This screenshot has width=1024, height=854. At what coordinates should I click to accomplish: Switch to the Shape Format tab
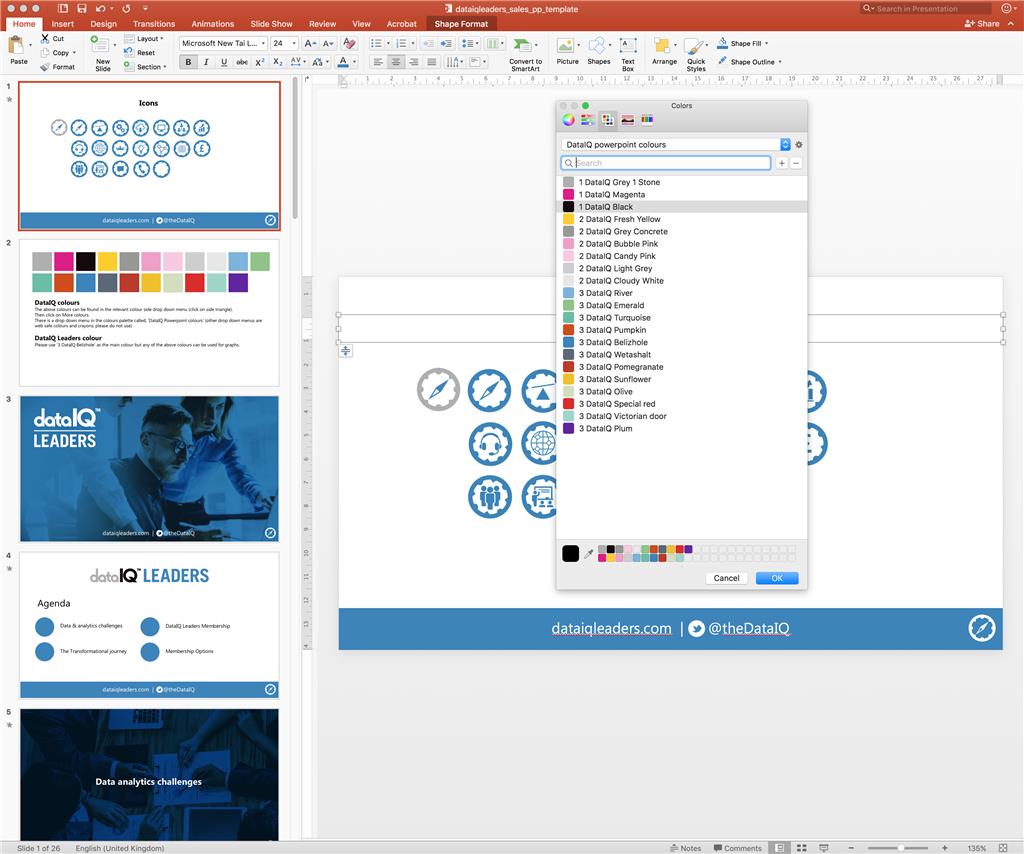pyautogui.click(x=461, y=24)
